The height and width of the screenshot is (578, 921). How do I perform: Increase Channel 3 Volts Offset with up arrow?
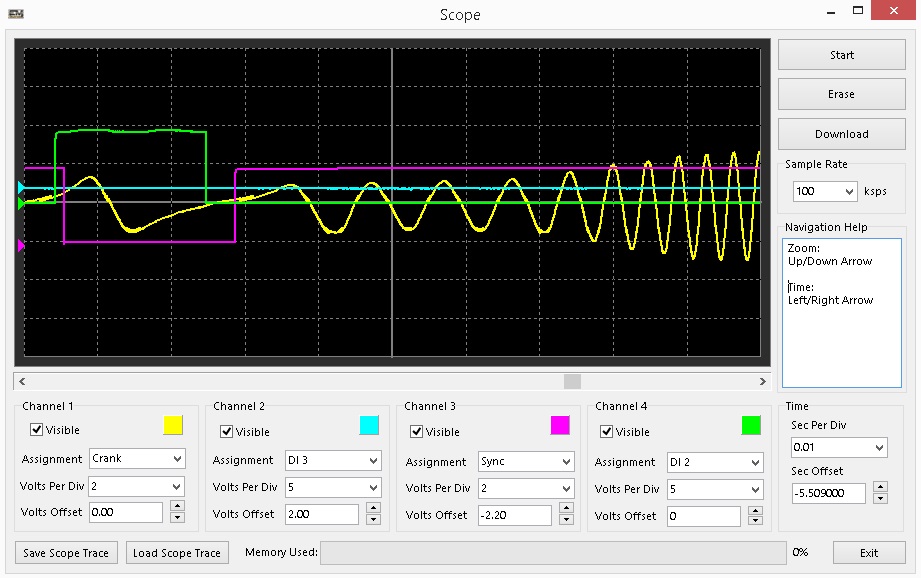[566, 509]
